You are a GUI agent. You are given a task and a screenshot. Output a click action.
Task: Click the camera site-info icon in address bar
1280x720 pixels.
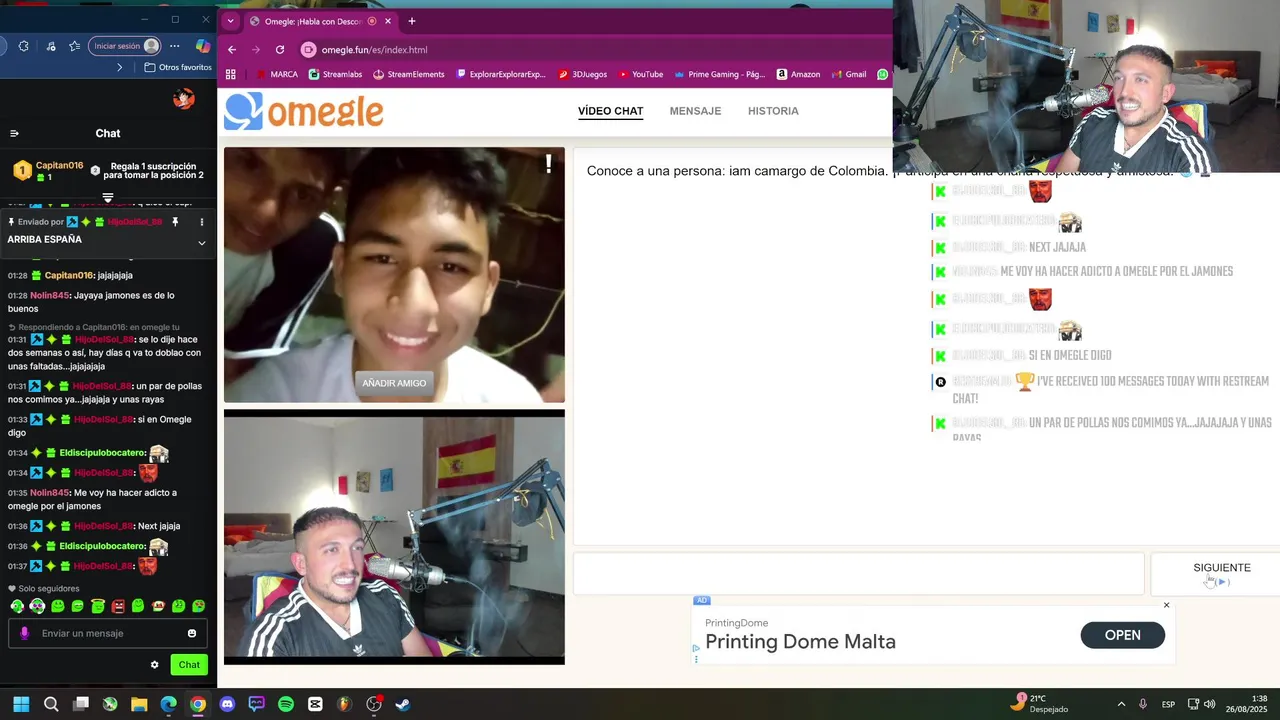click(x=309, y=49)
